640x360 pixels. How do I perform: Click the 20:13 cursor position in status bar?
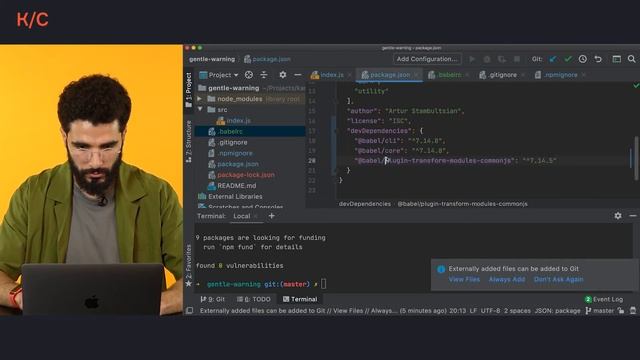coord(458,311)
